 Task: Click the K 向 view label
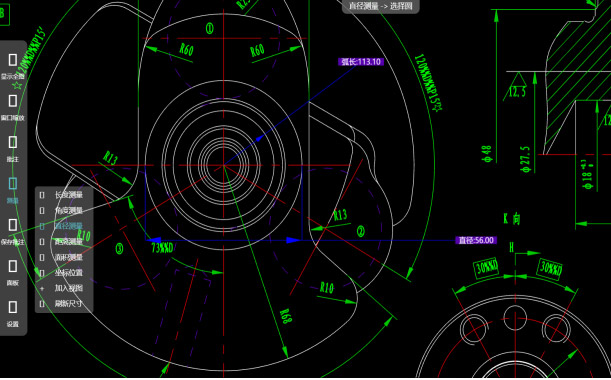click(512, 219)
